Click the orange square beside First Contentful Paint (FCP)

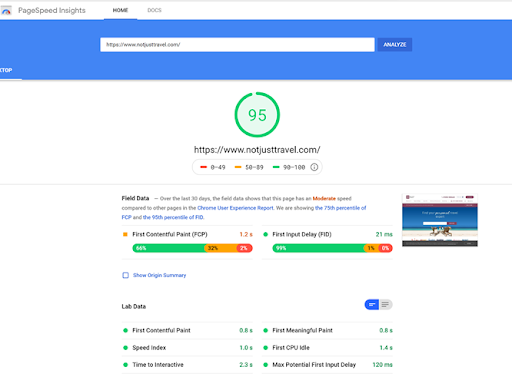(125, 234)
